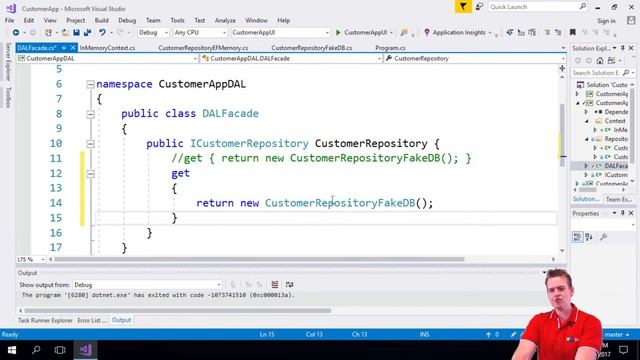Viewport: 640px width, 360px height.
Task: Switch to the Program.cs tab
Action: click(390, 48)
